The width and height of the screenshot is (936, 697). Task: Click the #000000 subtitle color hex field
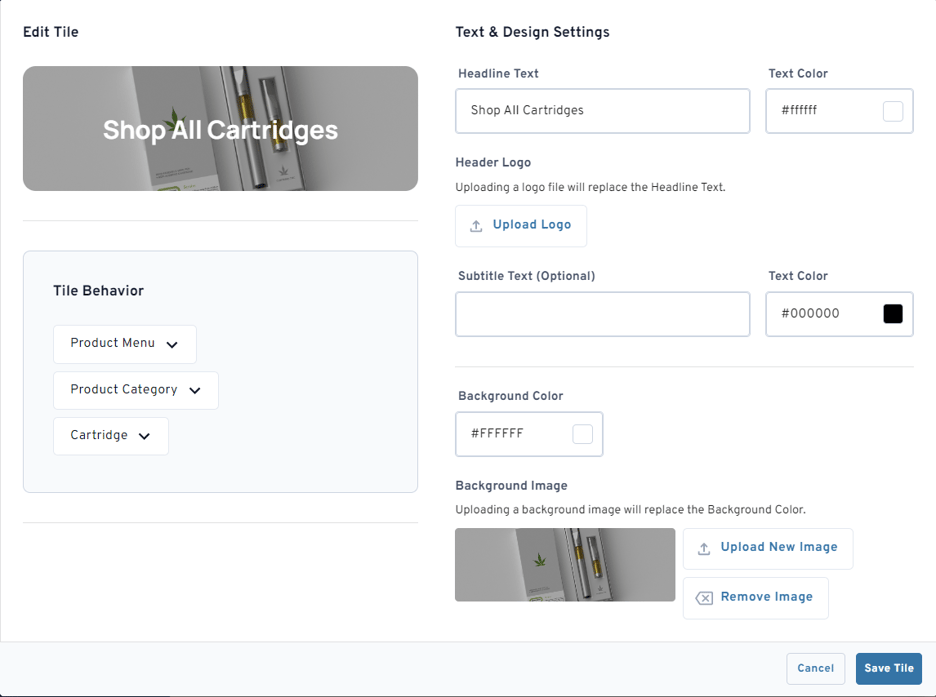point(820,314)
